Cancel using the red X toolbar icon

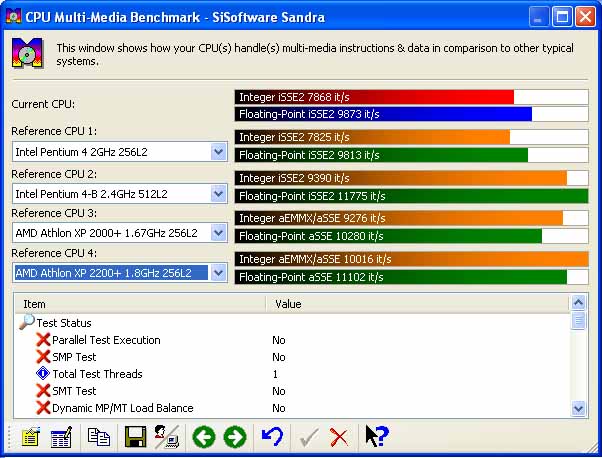pyautogui.click(x=339, y=437)
